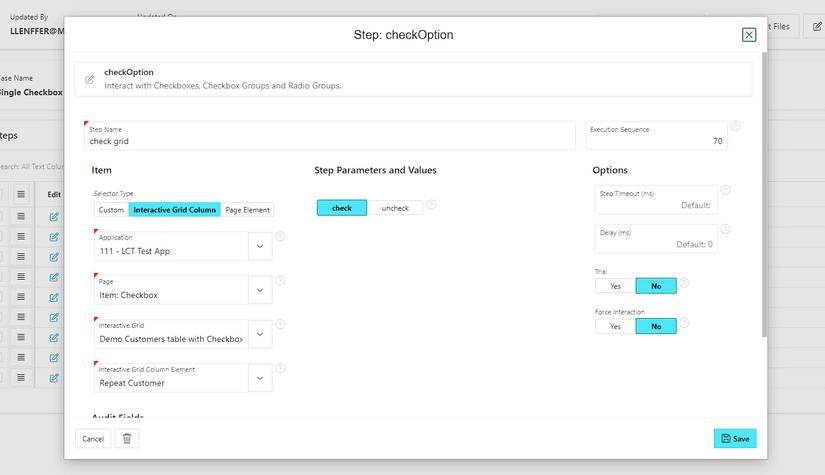Open help icon beside Interactive Grid Column Element
The height and width of the screenshot is (475, 825).
(x=280, y=368)
